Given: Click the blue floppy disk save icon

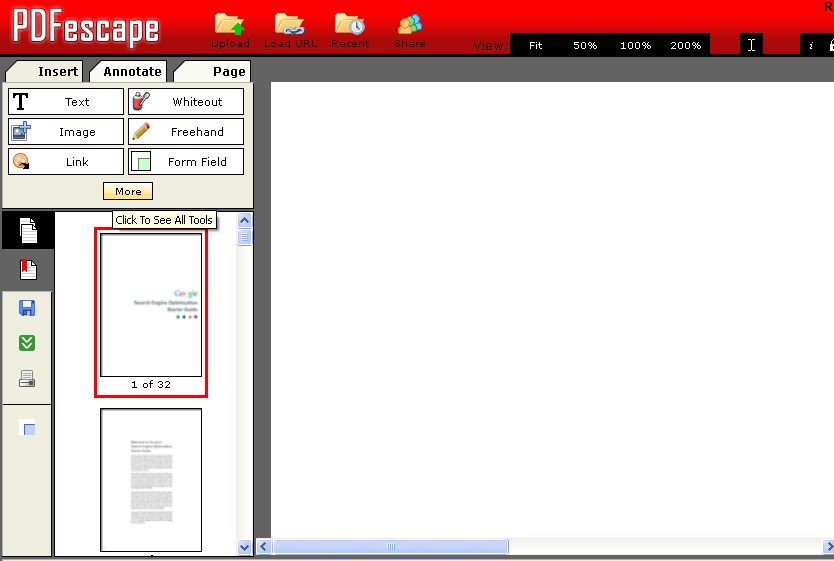Looking at the screenshot, I should click(27, 308).
